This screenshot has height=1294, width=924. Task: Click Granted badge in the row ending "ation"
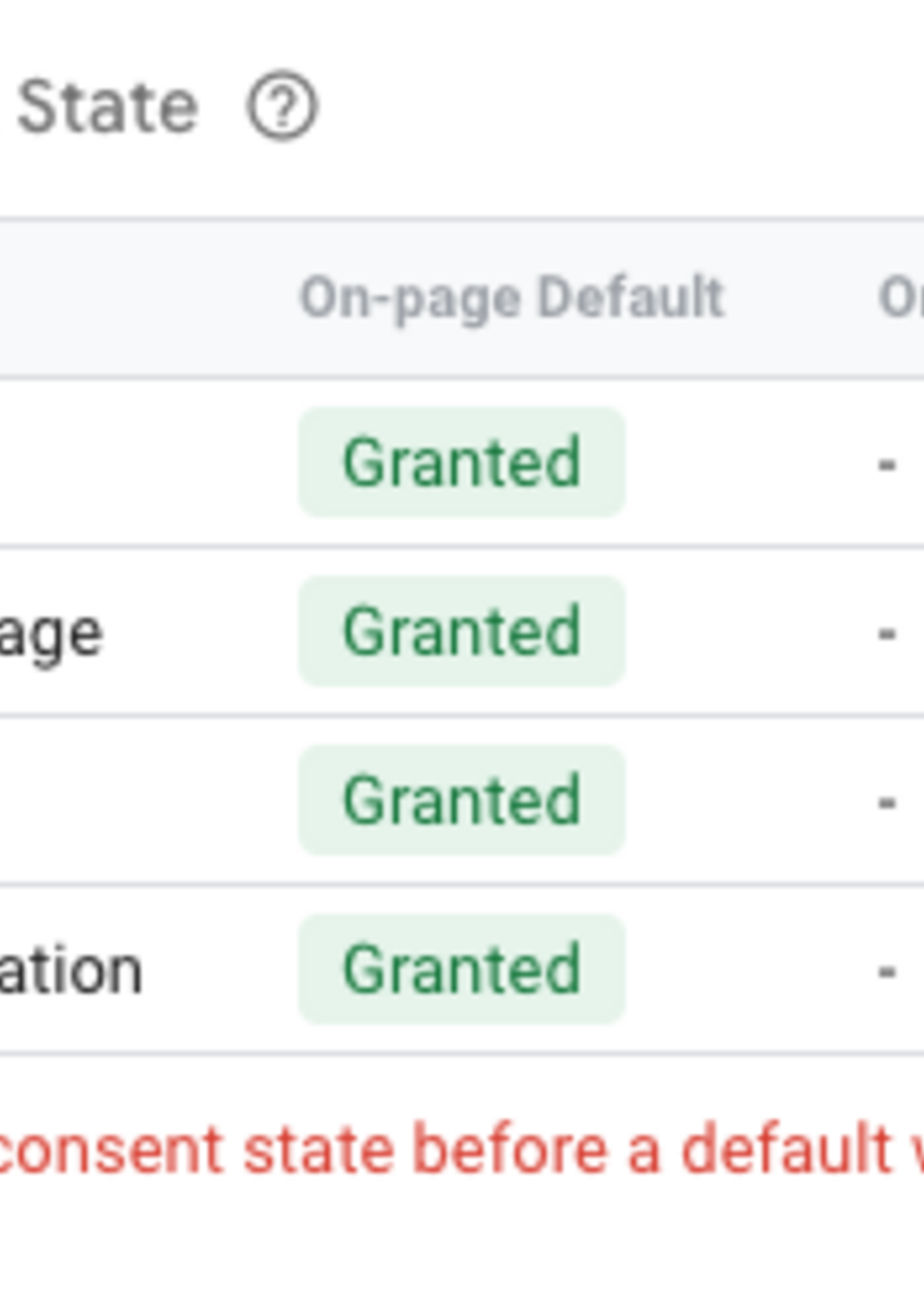461,969
